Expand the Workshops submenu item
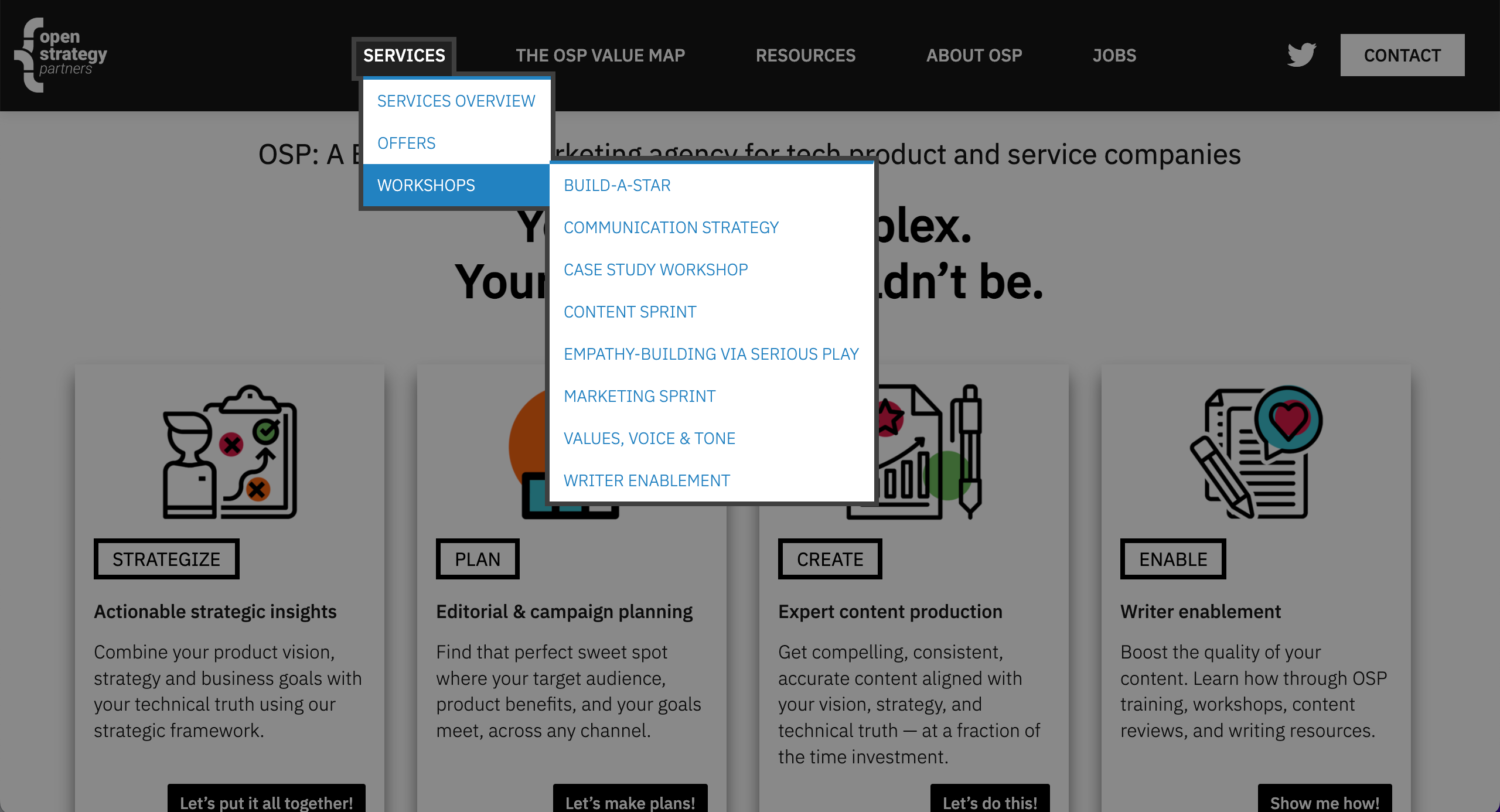This screenshot has width=1500, height=812. (426, 185)
